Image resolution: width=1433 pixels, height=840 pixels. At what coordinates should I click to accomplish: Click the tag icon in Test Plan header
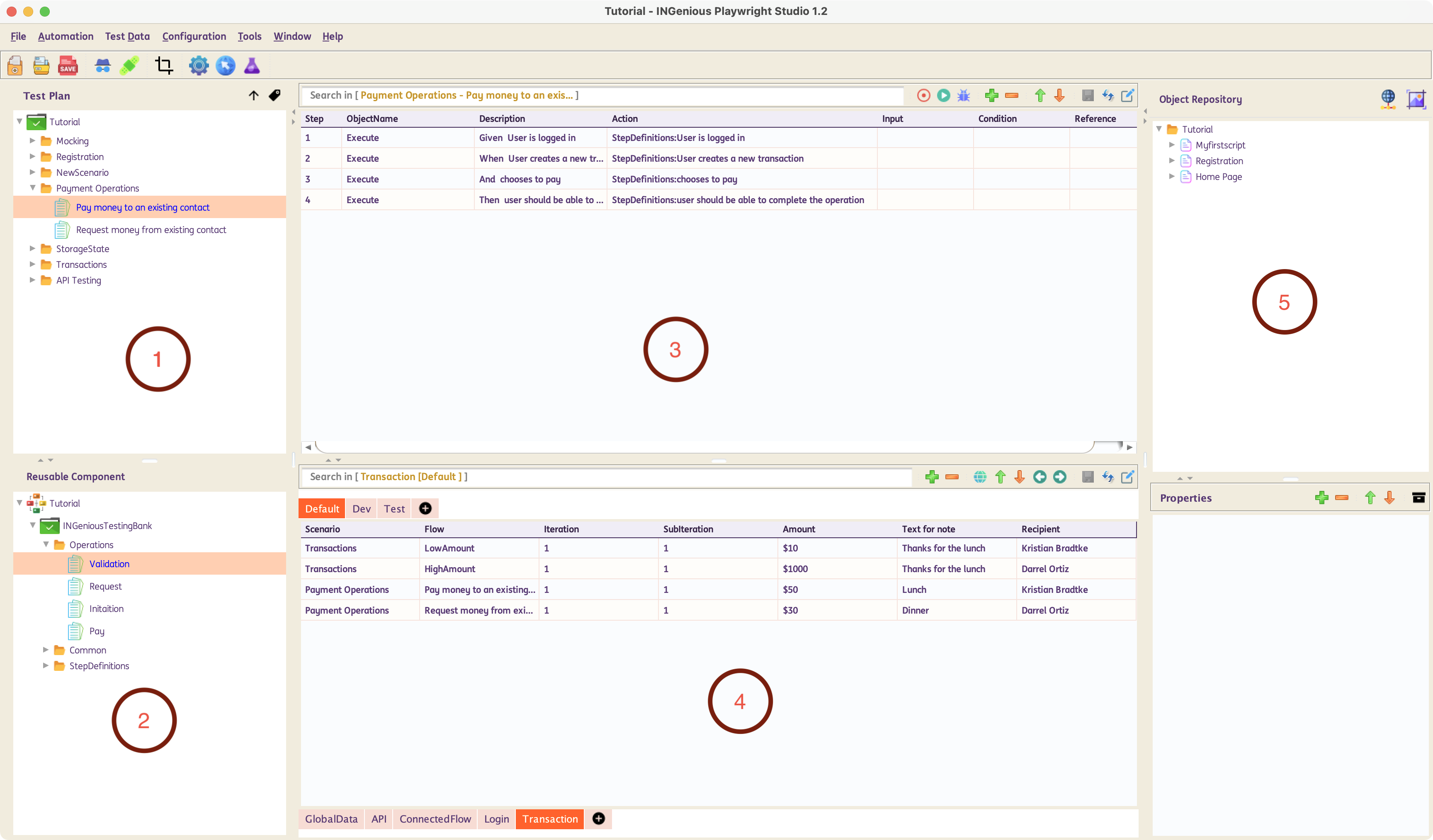point(274,95)
